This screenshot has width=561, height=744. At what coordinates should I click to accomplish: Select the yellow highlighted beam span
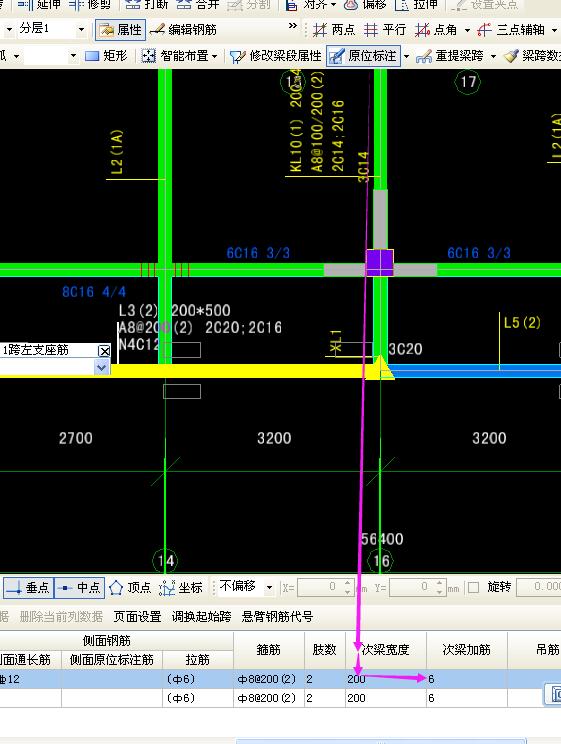click(237, 371)
